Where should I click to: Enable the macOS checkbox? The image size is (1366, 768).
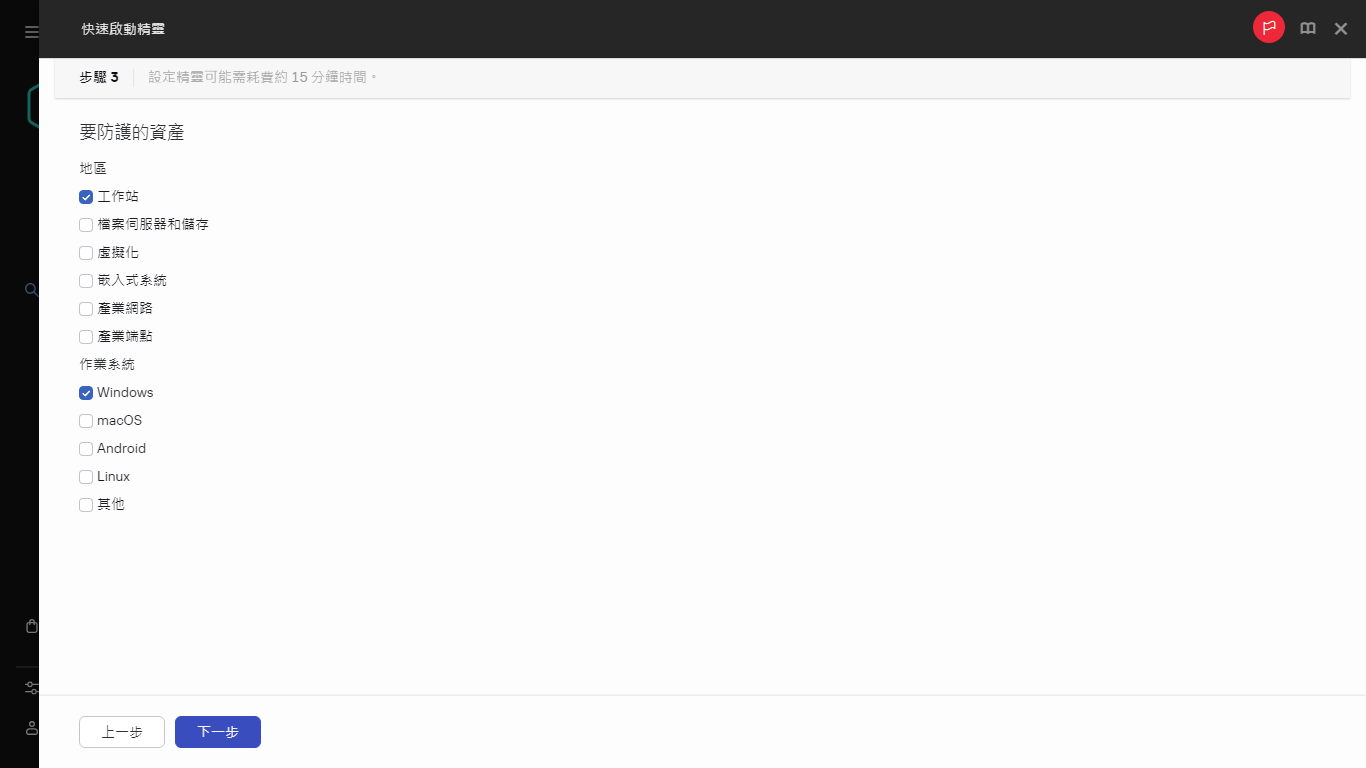[86, 421]
